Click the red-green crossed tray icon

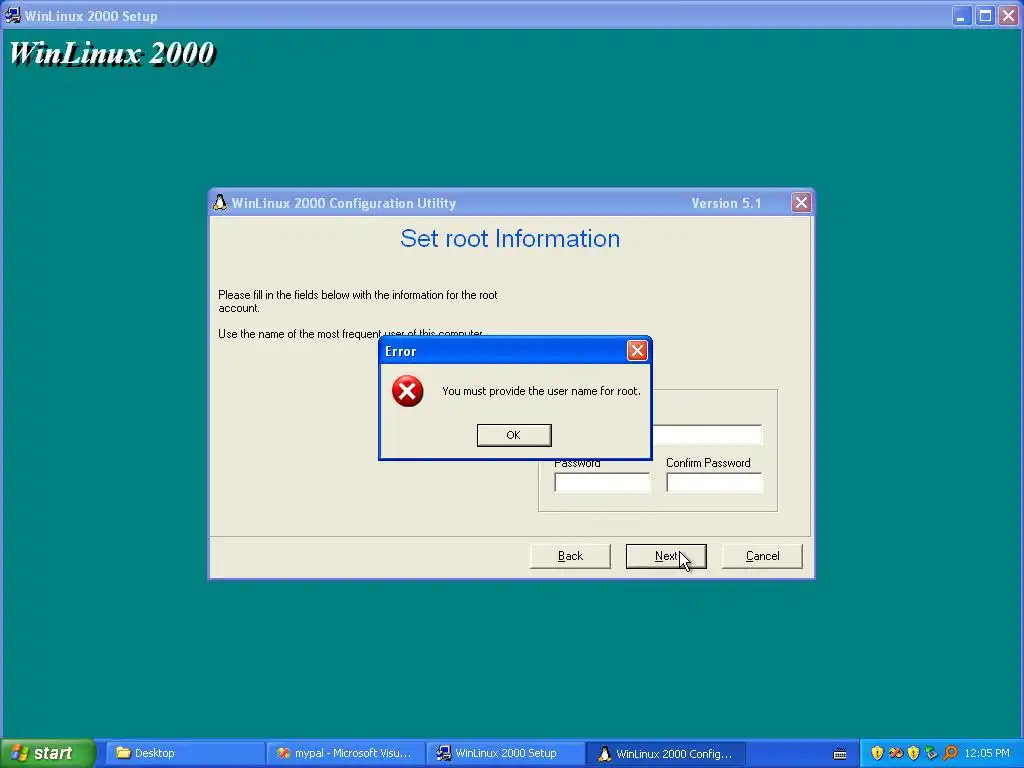896,753
